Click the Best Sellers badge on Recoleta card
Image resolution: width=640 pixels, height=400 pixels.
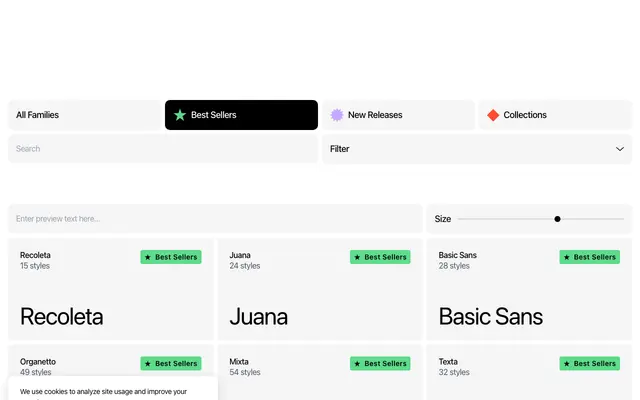tap(171, 257)
